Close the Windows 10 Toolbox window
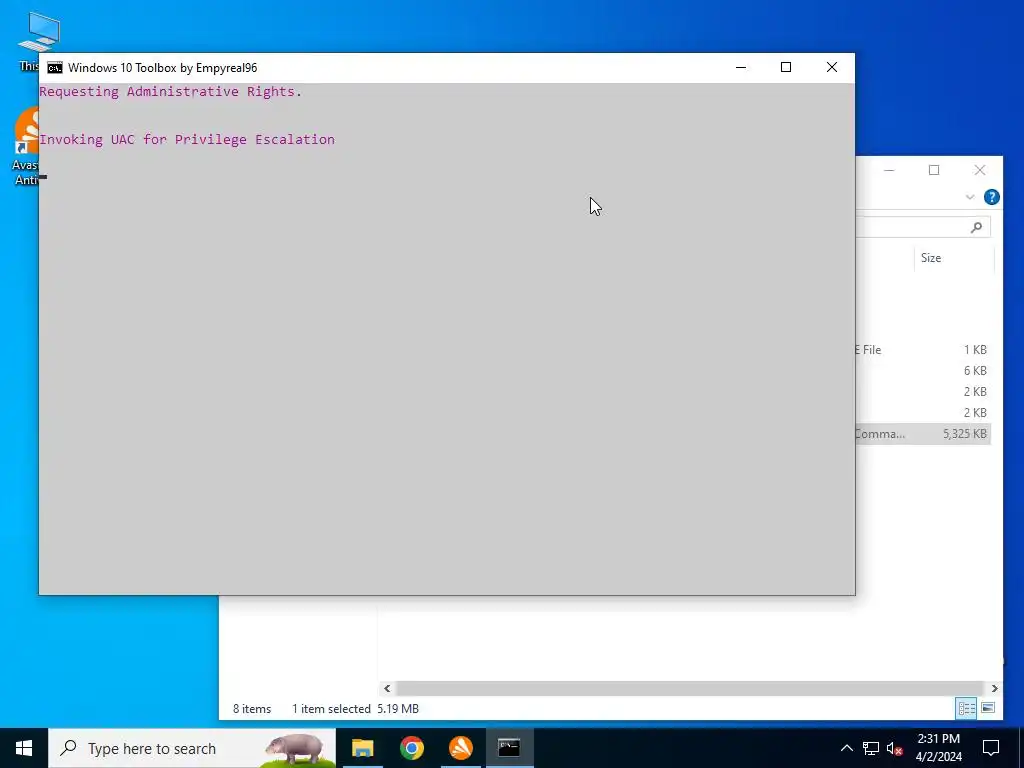Screen dimensions: 1024x768 [831, 67]
